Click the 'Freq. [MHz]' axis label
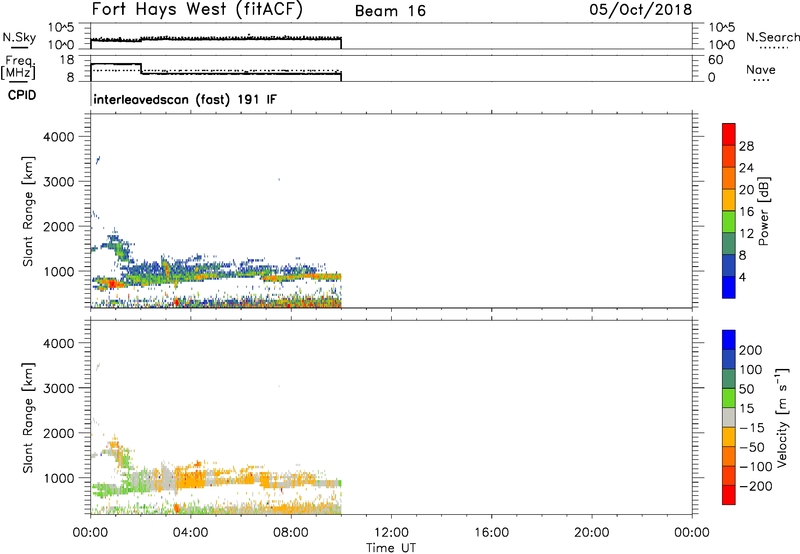Screen dimensions: 800x554 [x=18, y=67]
